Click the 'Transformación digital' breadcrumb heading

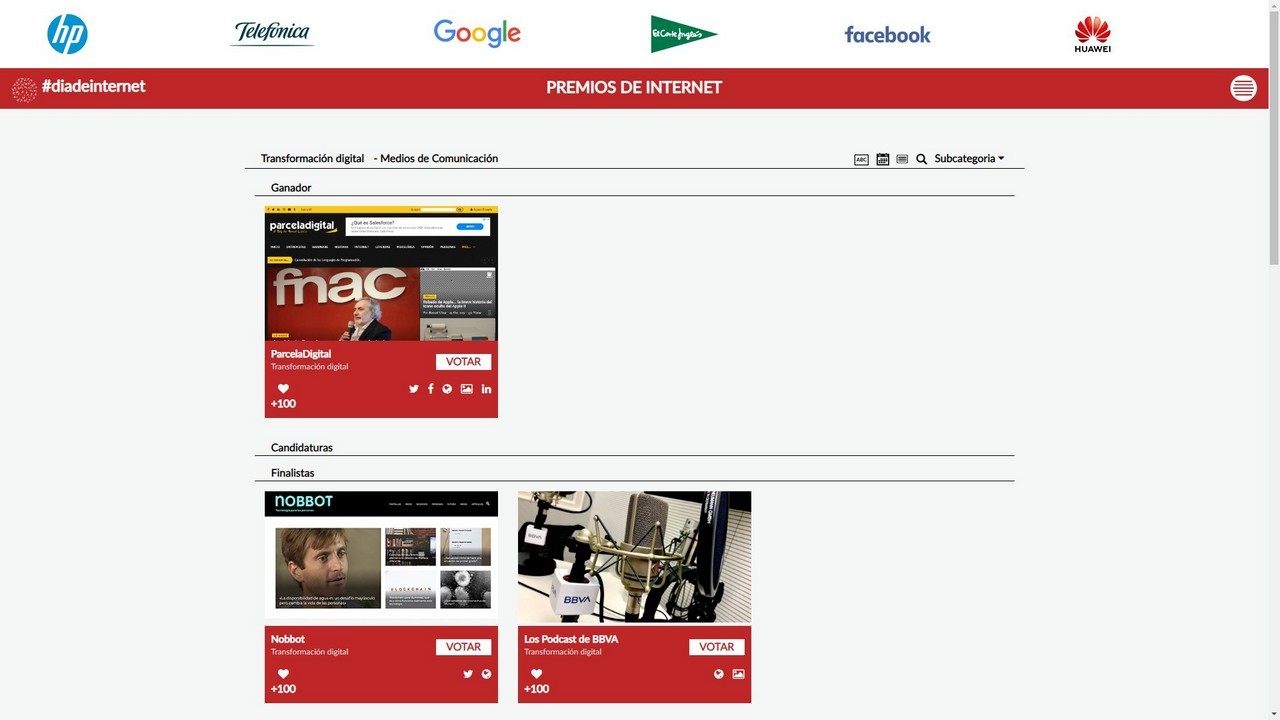coord(312,159)
